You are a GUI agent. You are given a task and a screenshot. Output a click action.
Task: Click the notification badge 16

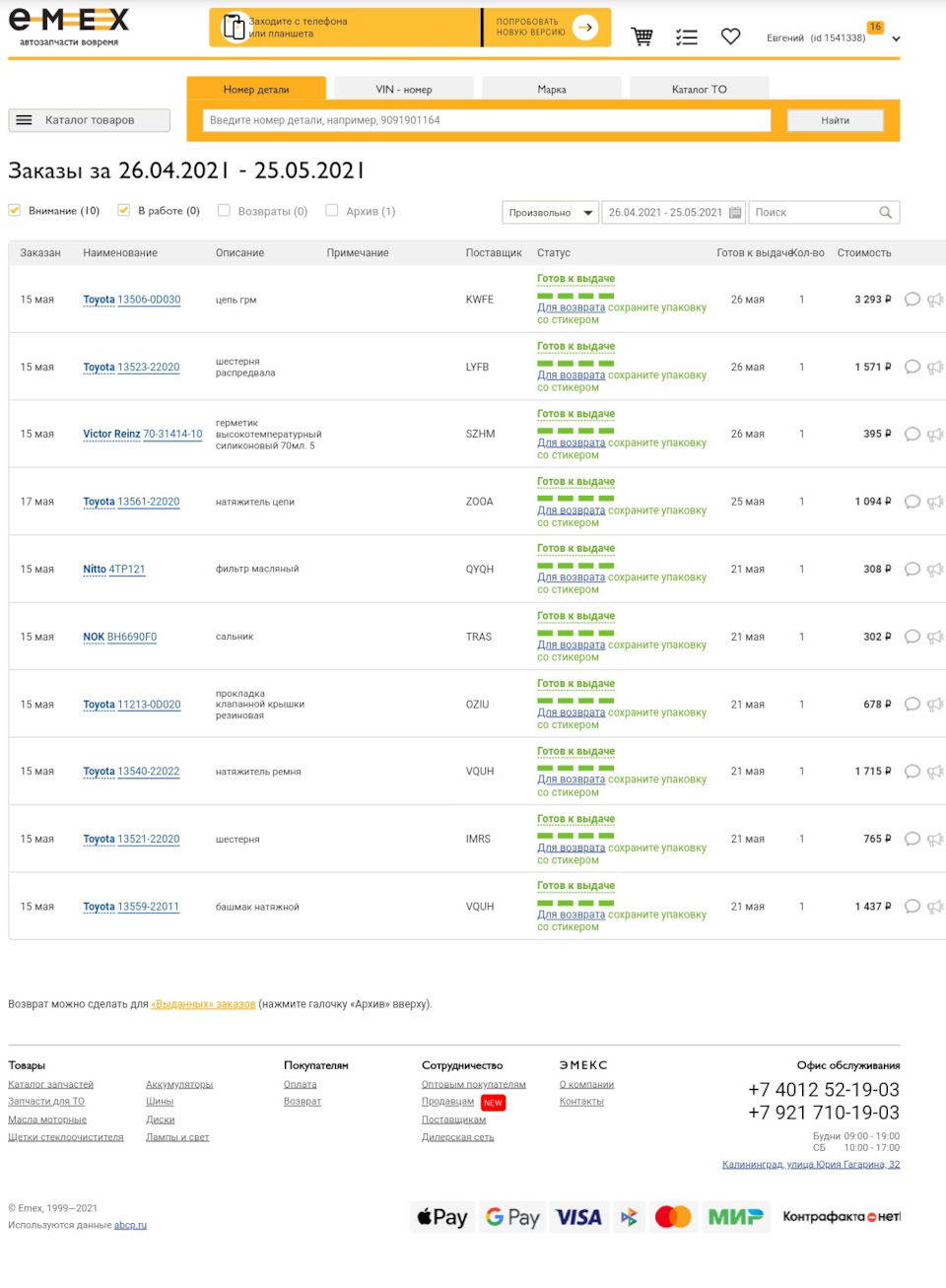click(x=875, y=27)
